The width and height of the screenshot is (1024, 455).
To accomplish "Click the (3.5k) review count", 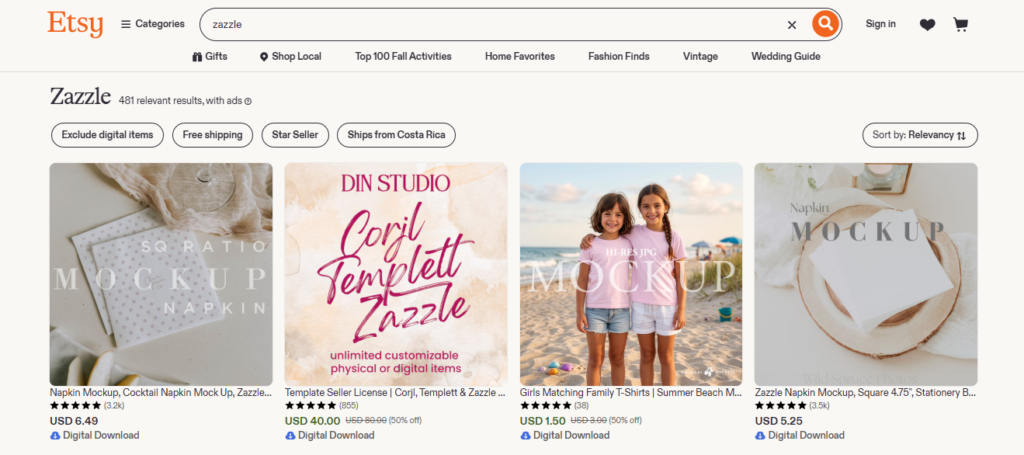I will coord(820,405).
